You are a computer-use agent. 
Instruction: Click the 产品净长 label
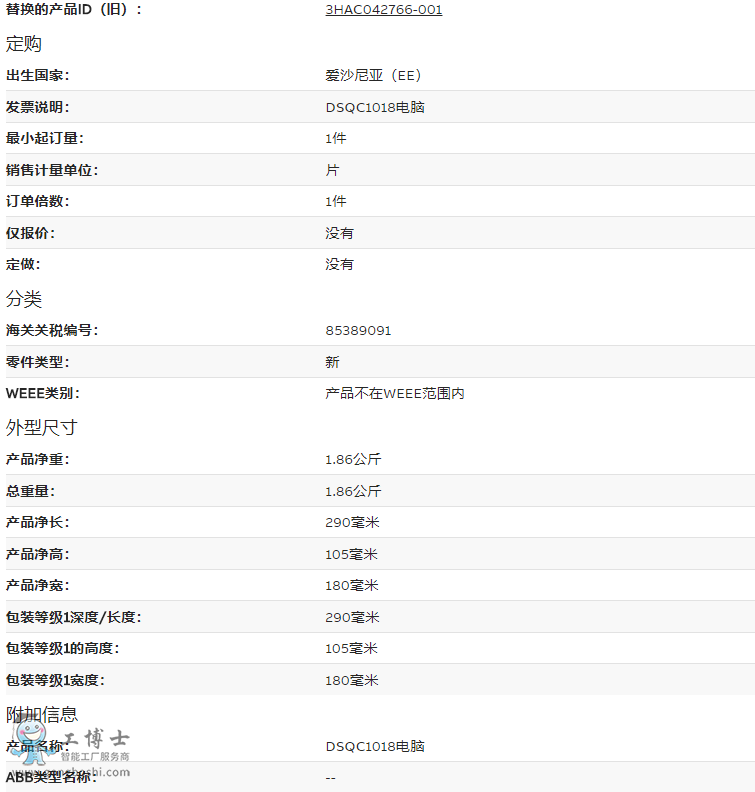point(37,522)
